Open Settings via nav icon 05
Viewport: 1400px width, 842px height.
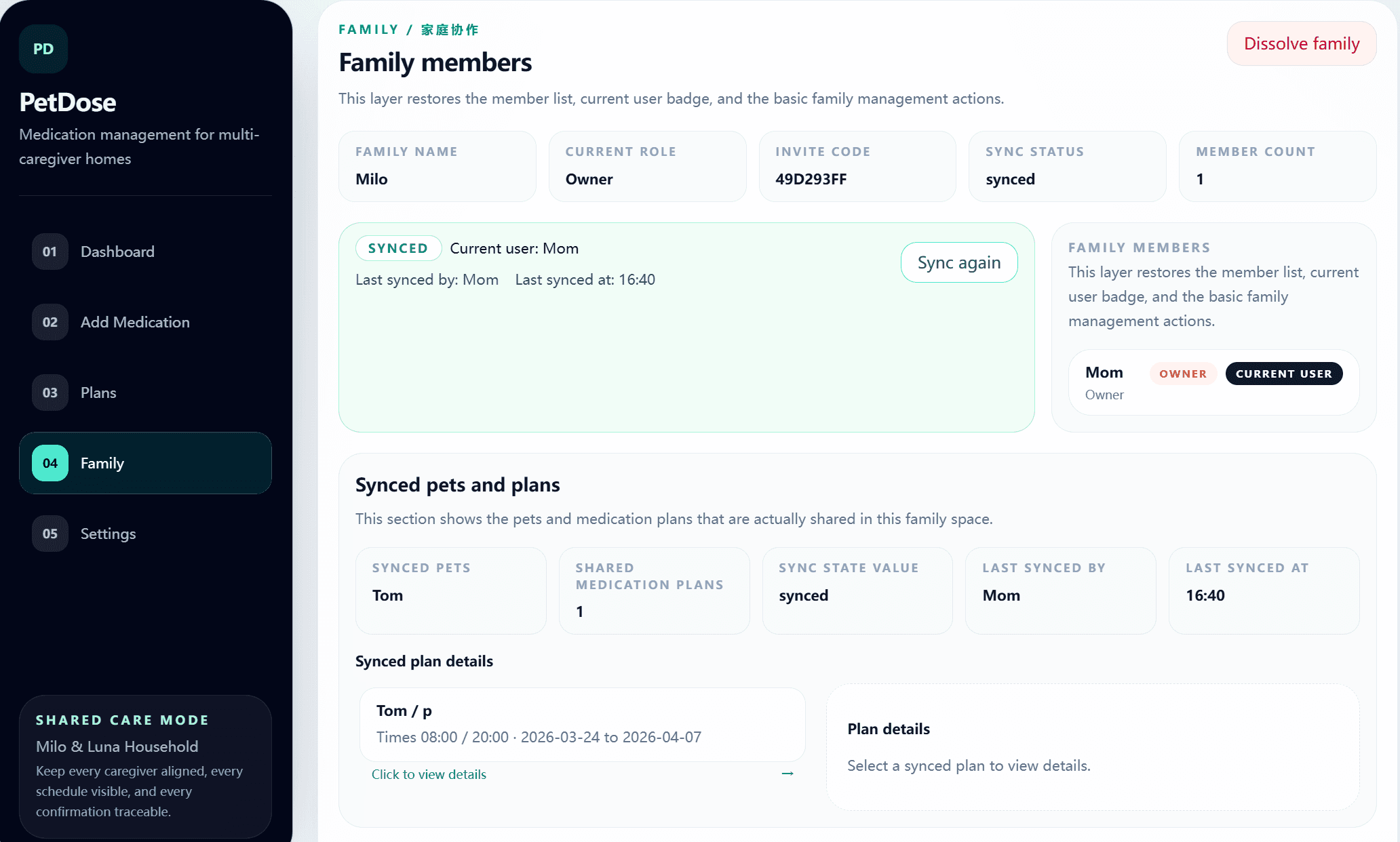pyautogui.click(x=49, y=534)
